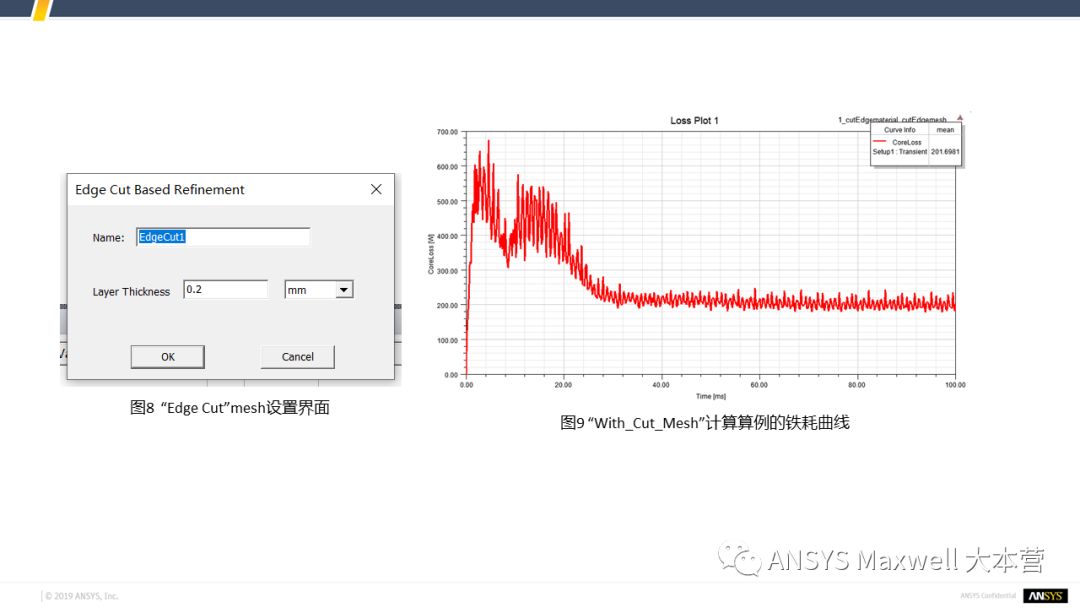Cancel the Edge Cut refinement dialog
Viewport: 1080px width, 608px height.
298,357
